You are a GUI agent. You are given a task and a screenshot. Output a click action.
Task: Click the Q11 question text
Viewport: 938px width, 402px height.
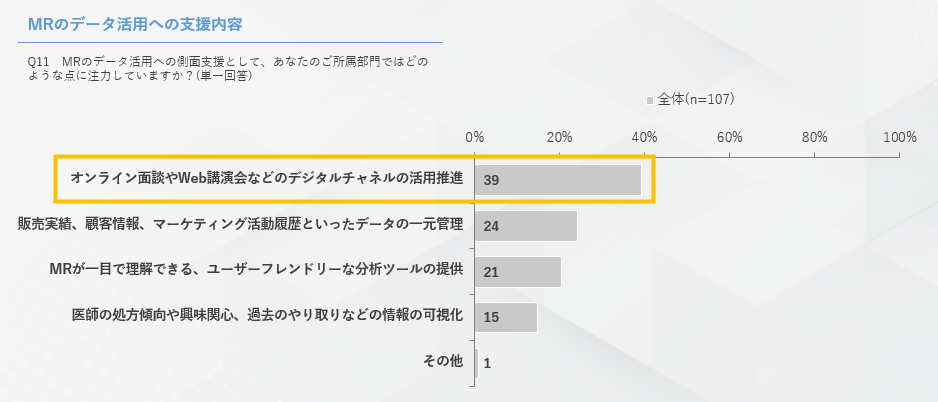pyautogui.click(x=228, y=69)
